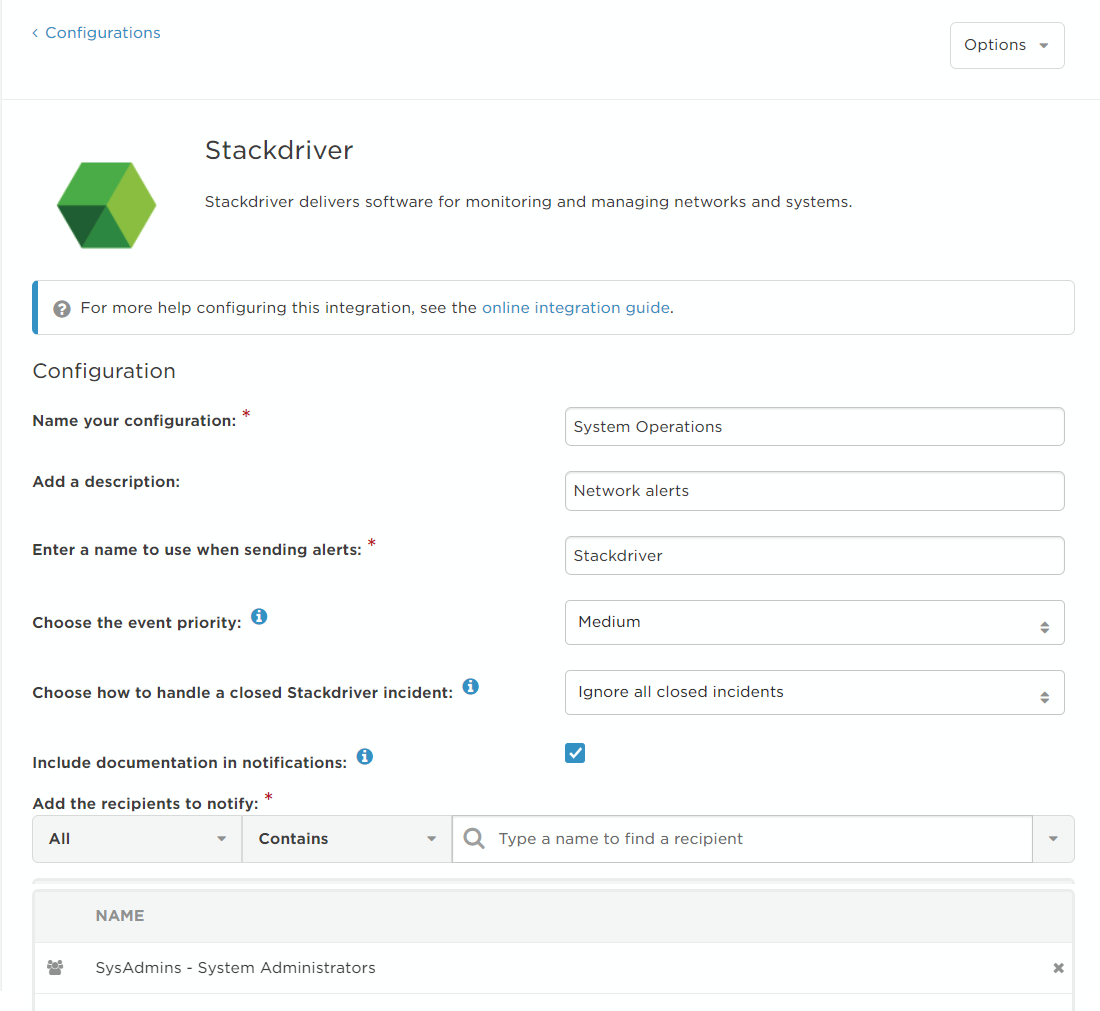The image size is (1100, 1011).
Task: Remove SysAdmins recipient with the x icon
Action: [1059, 968]
